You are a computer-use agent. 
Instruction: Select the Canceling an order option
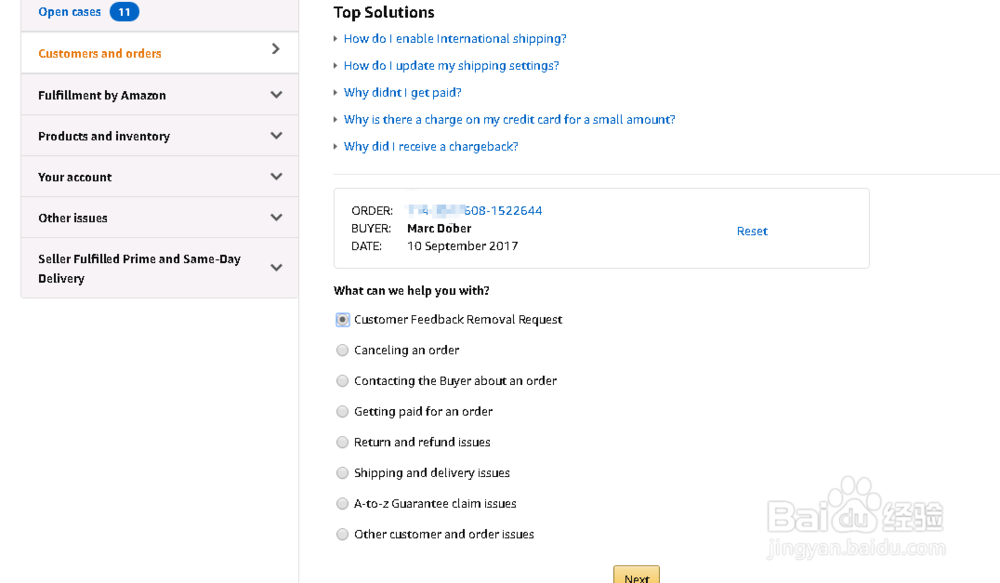[342, 350]
